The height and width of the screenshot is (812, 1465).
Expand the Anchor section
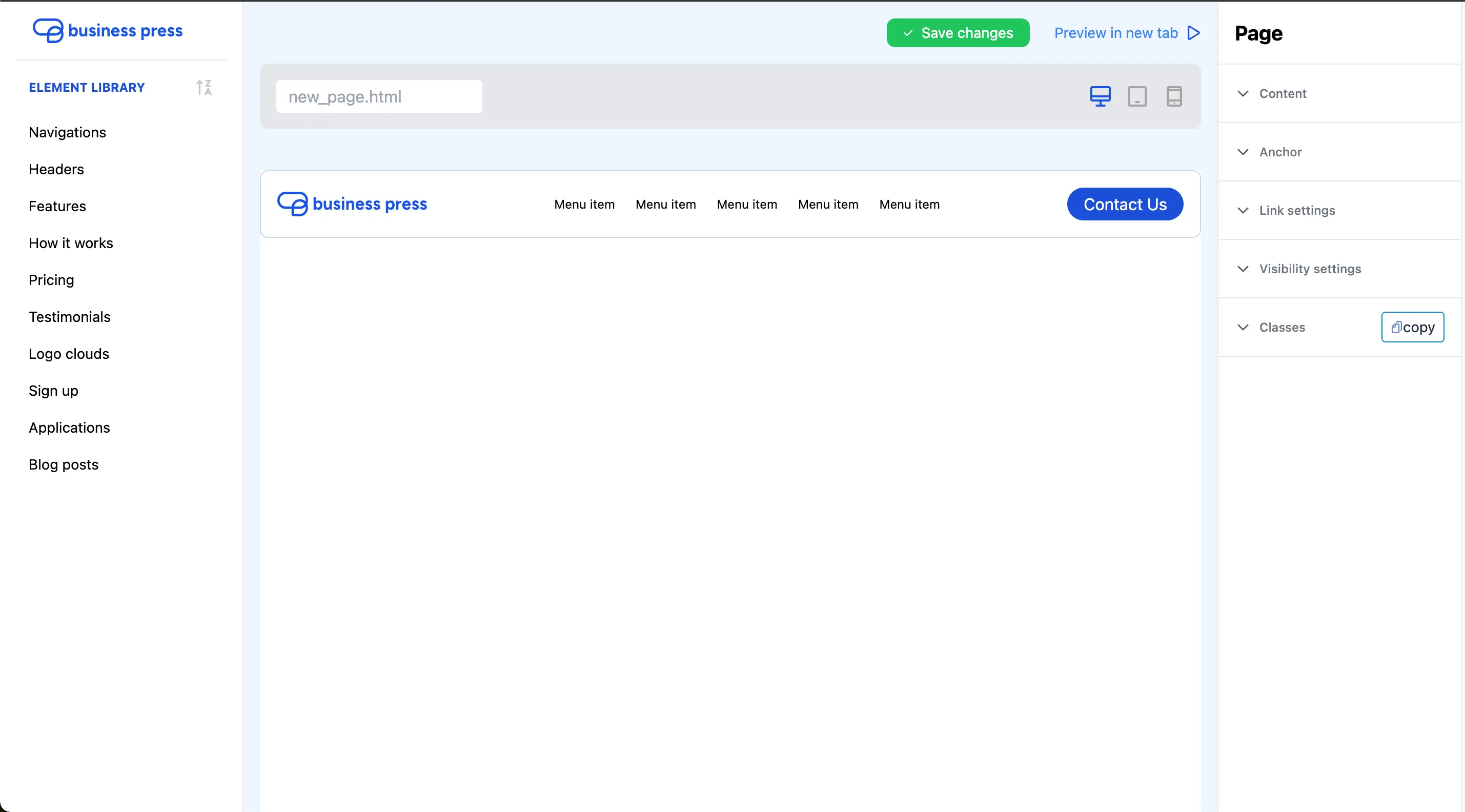(x=1279, y=152)
